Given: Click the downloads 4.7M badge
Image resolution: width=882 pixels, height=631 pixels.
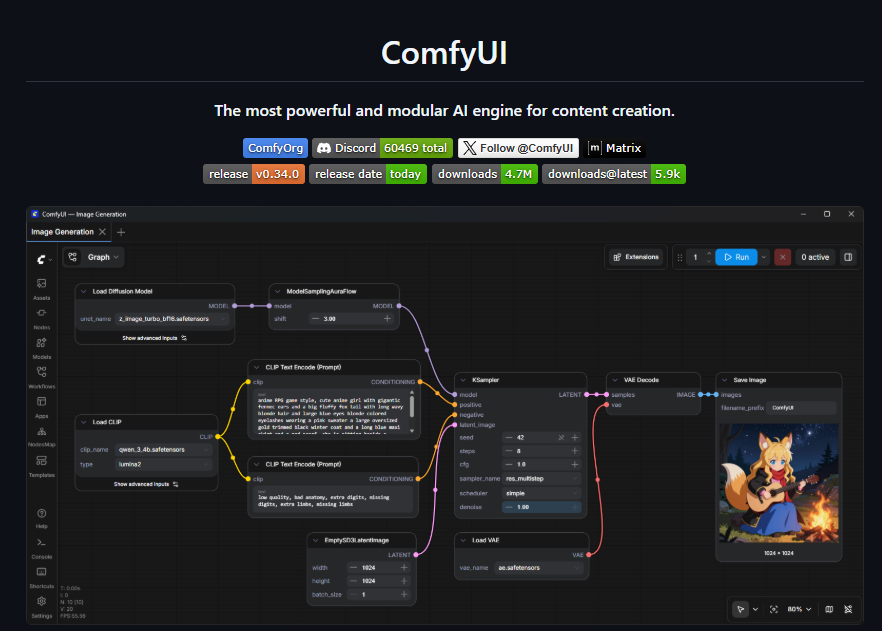Looking at the screenshot, I should tap(485, 174).
